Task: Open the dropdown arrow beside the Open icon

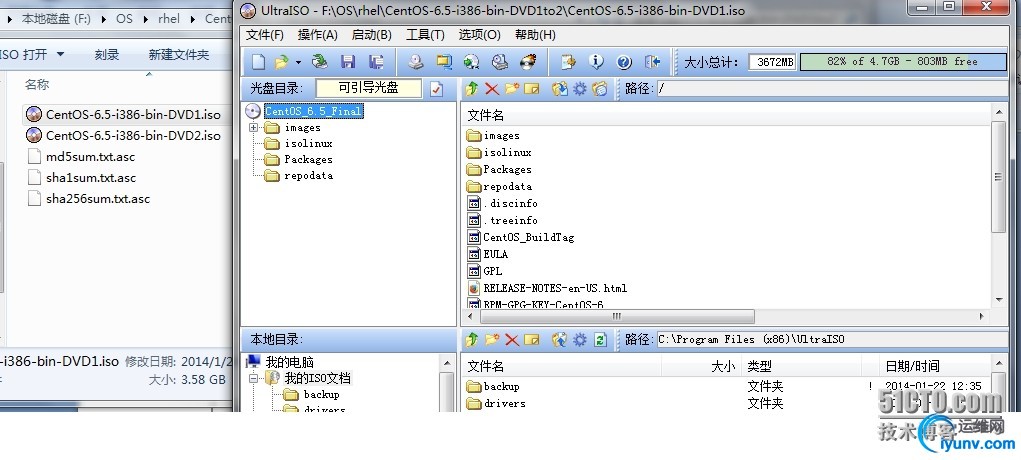Action: [298, 63]
